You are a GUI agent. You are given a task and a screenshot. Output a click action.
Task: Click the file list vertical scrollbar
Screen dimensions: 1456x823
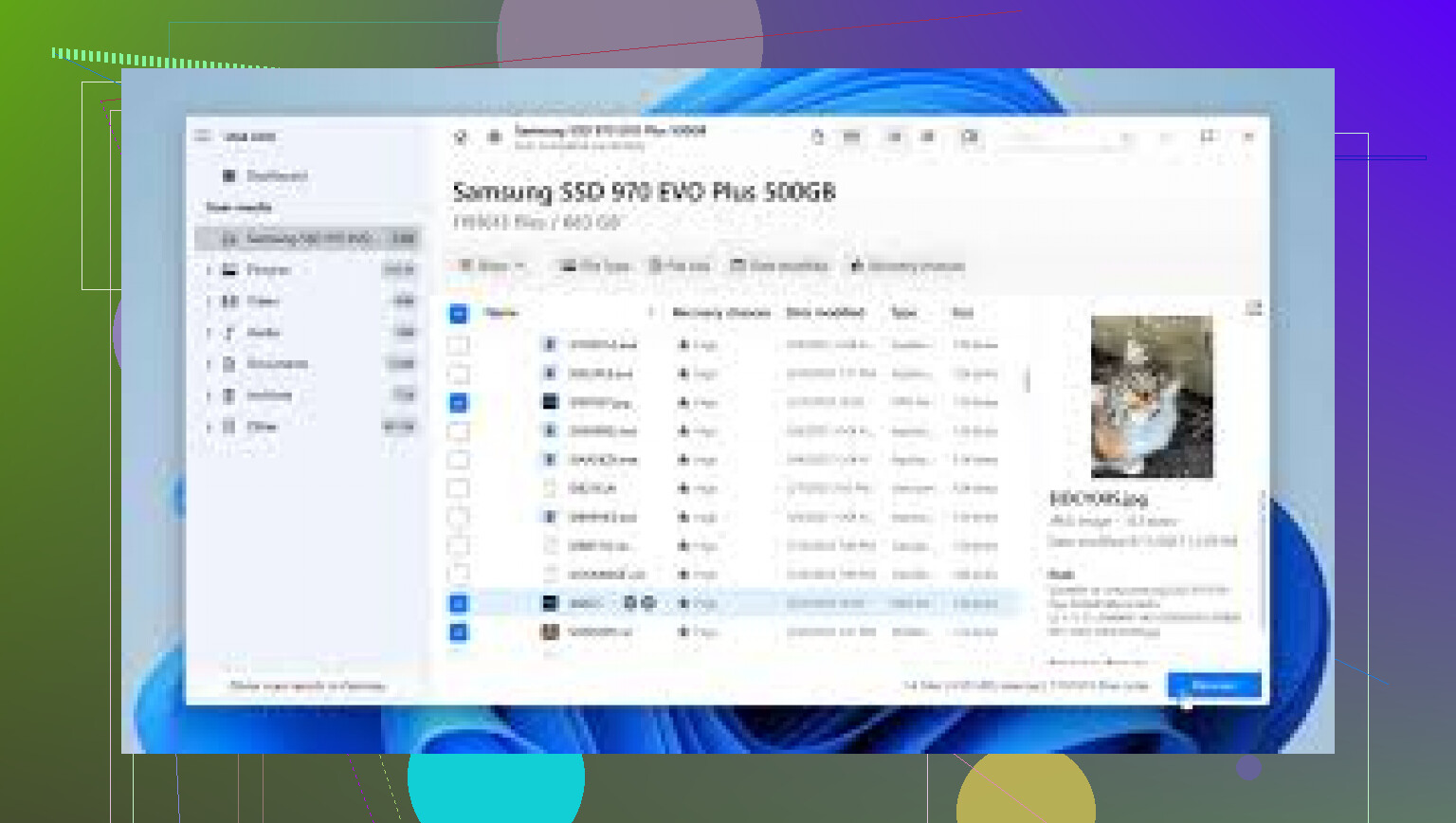pyautogui.click(x=1027, y=380)
